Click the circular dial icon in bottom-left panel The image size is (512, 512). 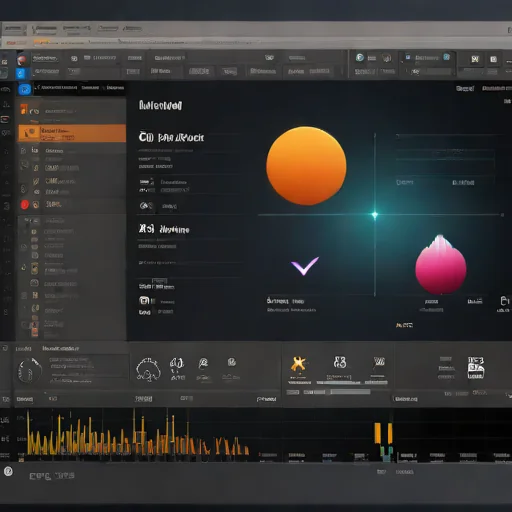pyautogui.click(x=30, y=370)
